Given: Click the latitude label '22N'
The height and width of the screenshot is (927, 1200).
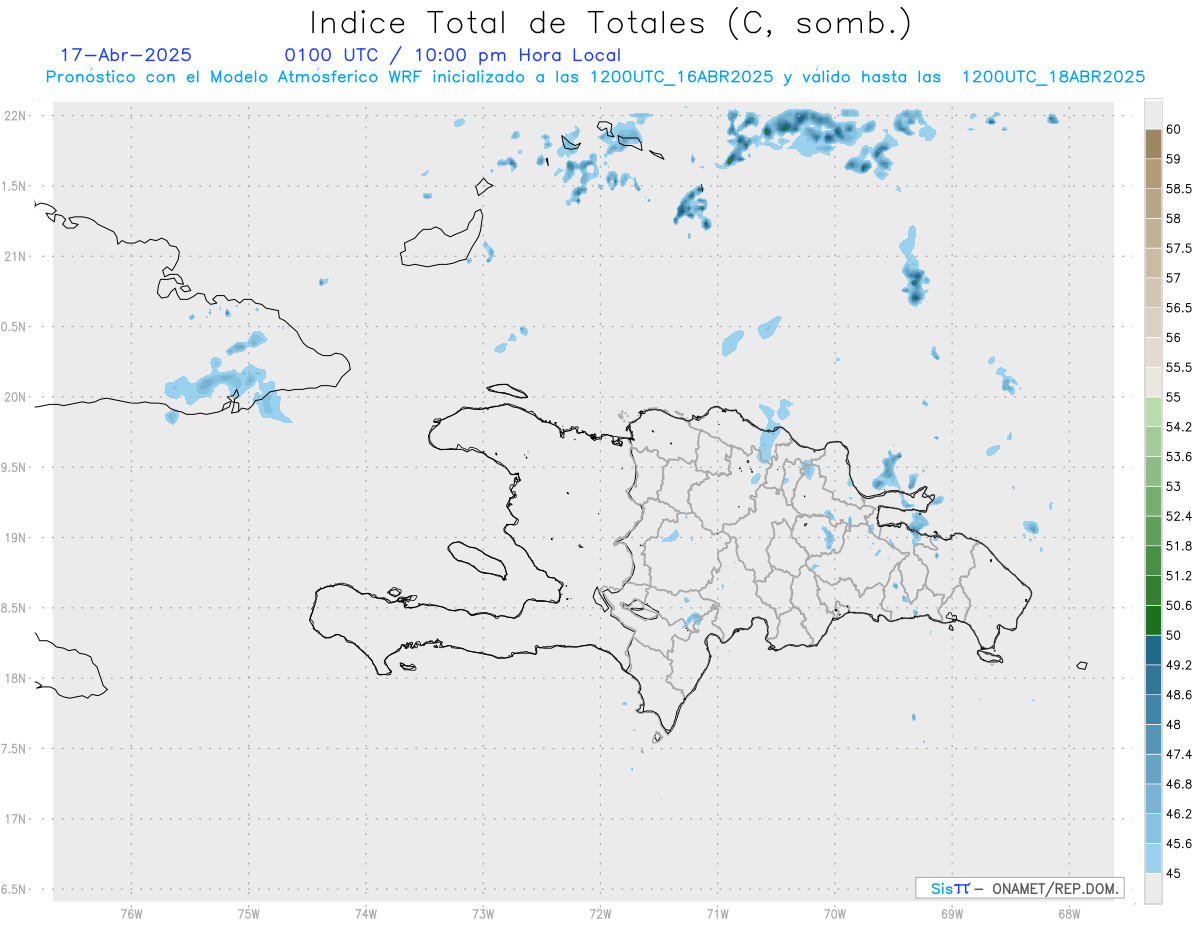Looking at the screenshot, I should (x=17, y=115).
